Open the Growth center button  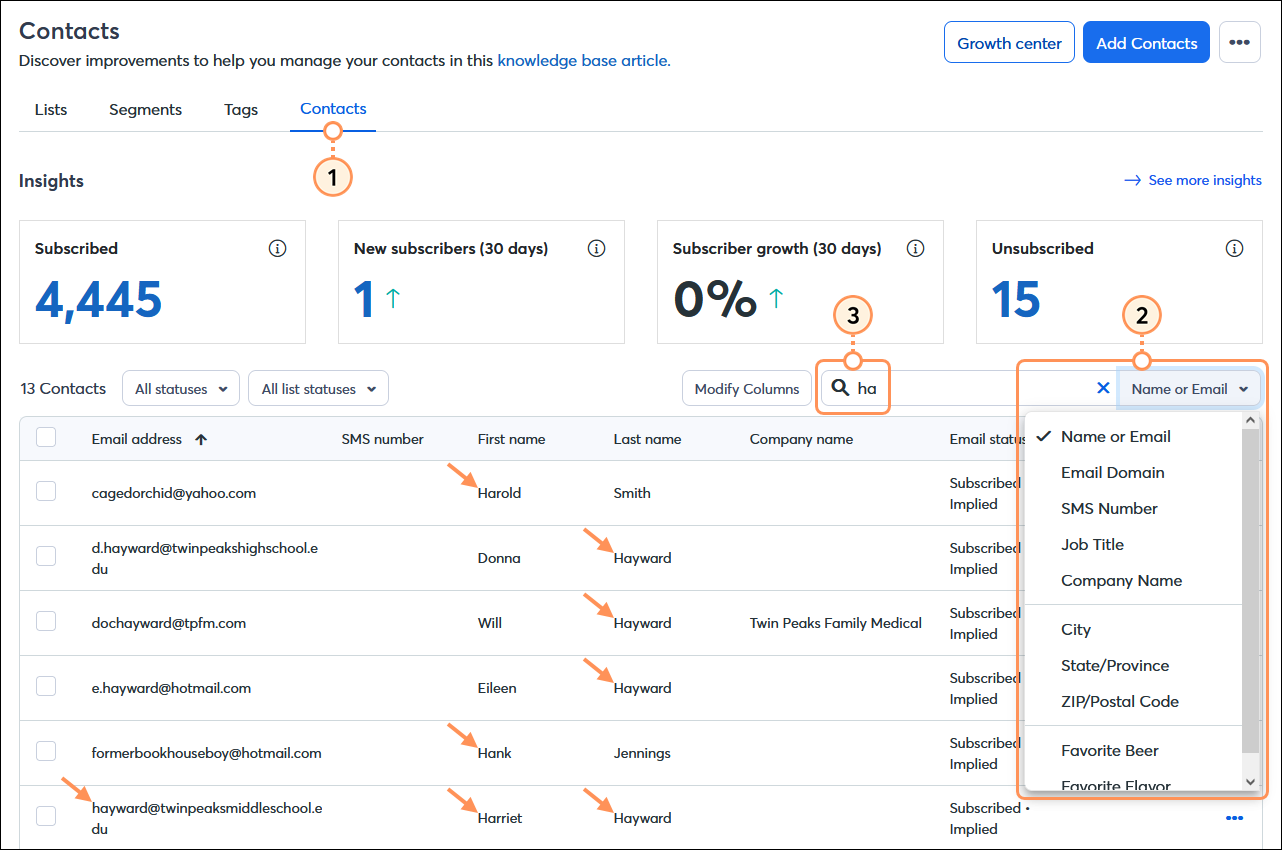pos(1009,43)
